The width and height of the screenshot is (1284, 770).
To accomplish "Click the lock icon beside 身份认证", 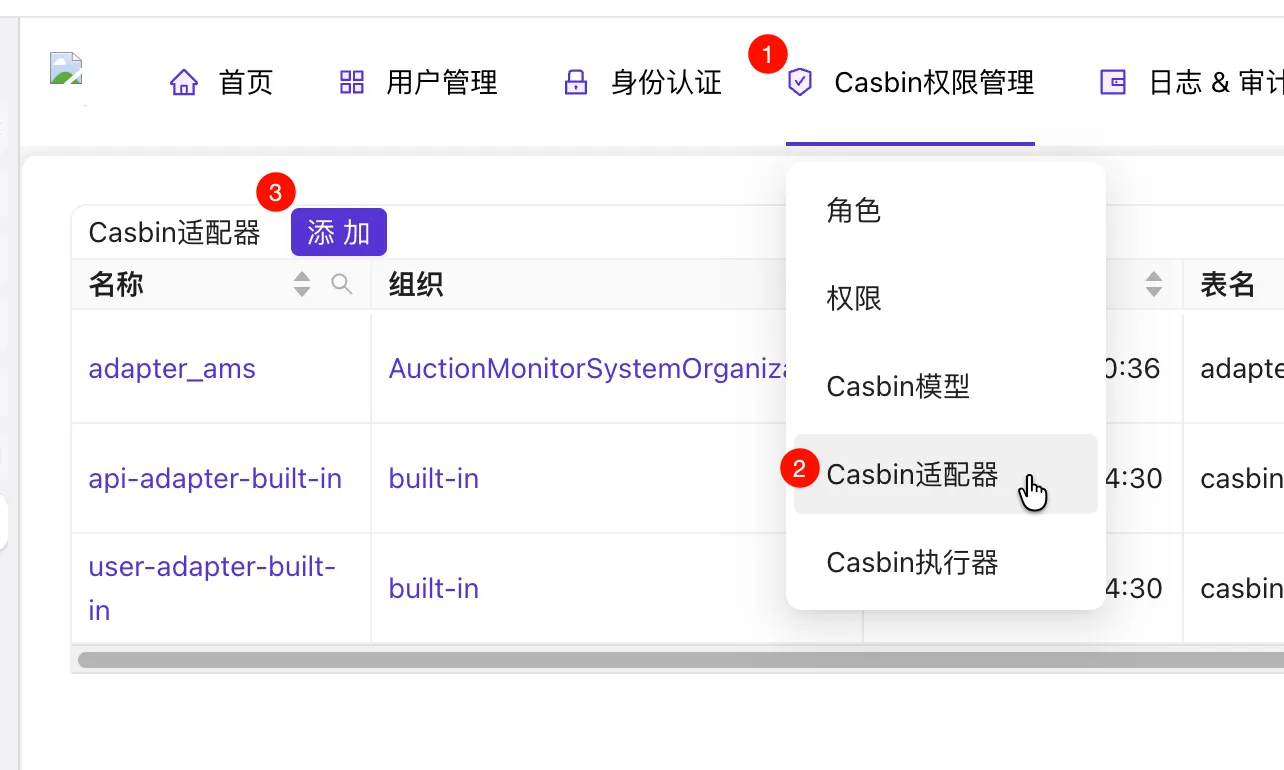I will pos(576,82).
